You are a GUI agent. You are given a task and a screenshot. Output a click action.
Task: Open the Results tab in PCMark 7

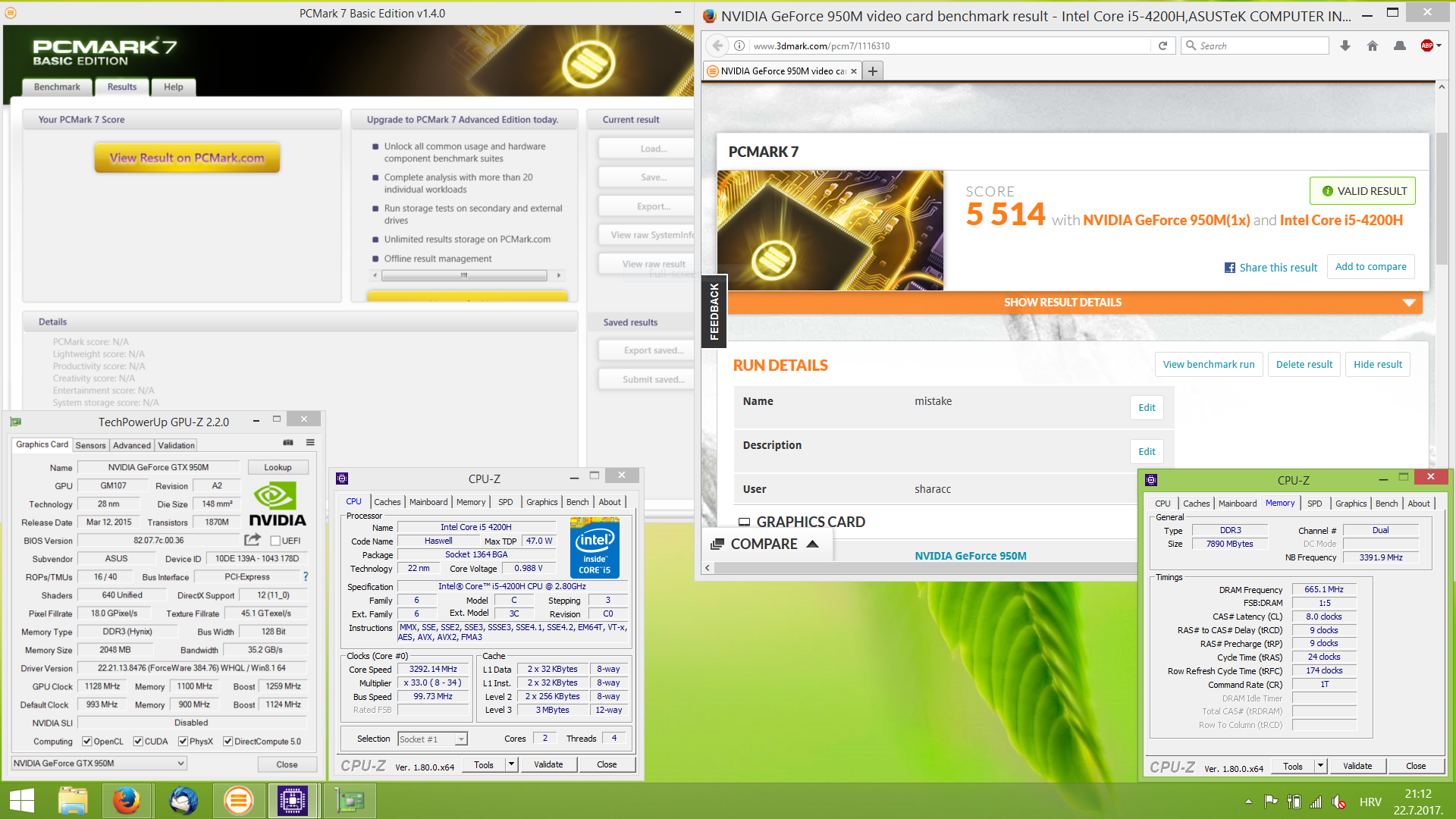122,87
